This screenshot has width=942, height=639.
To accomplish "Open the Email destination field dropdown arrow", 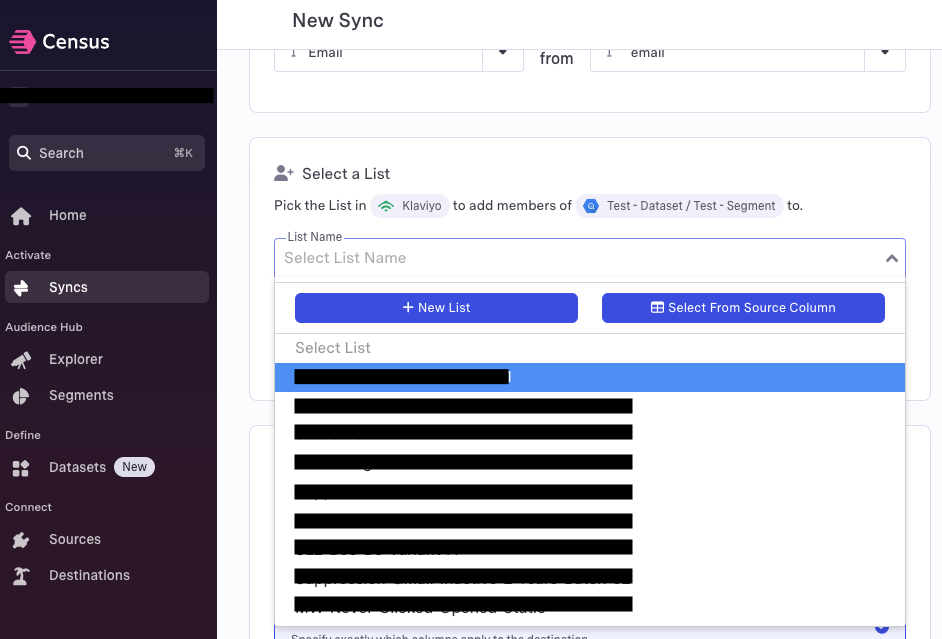I will tap(503, 53).
